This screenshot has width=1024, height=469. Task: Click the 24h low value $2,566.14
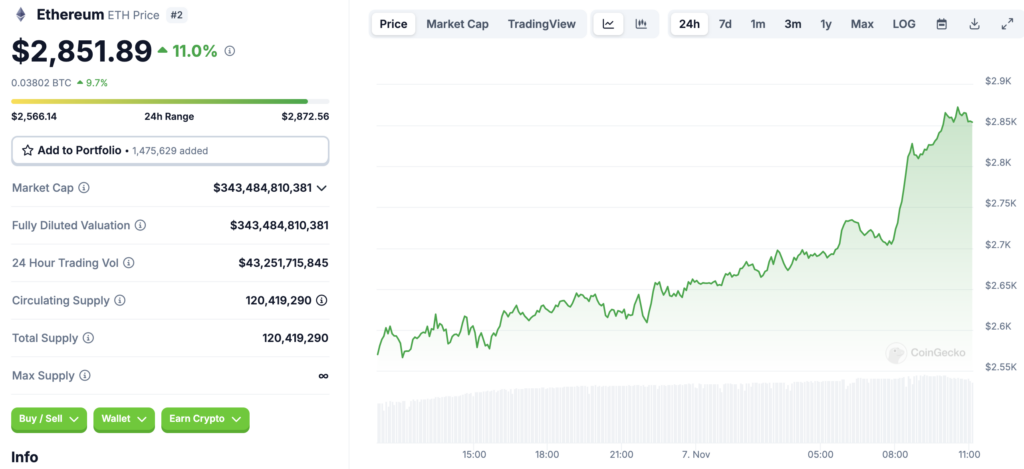(34, 117)
